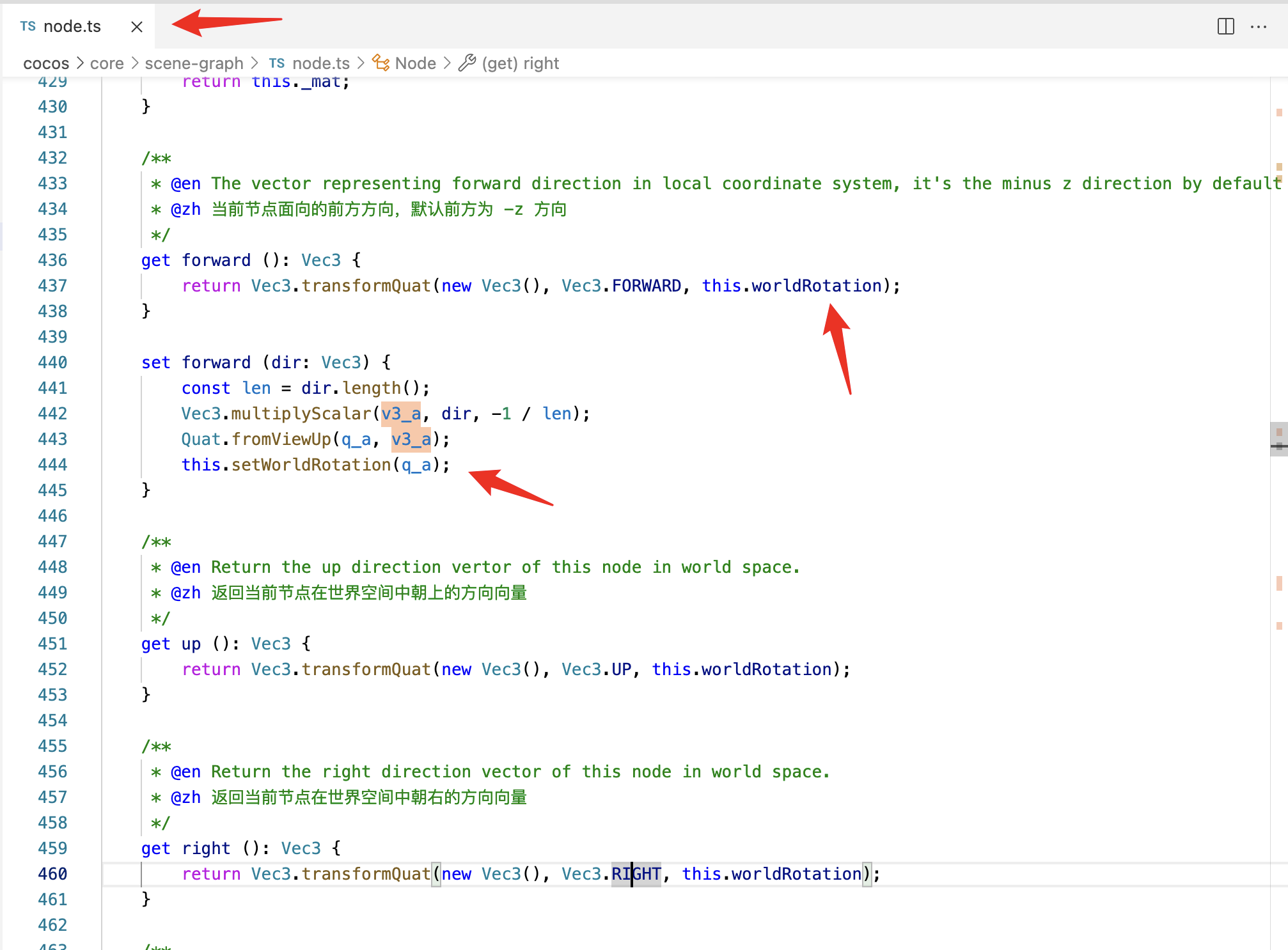This screenshot has width=1288, height=950.
Task: Expand the scene-graph breadcrumb dropdown
Action: 194,63
